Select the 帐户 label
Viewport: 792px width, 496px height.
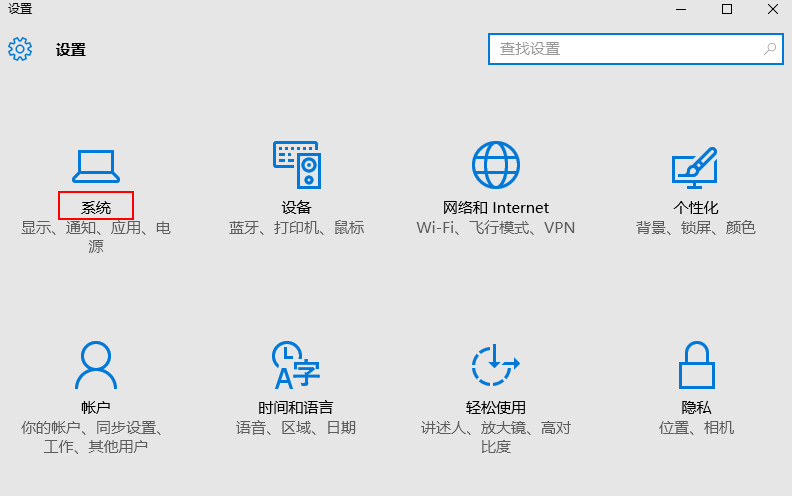click(96, 408)
